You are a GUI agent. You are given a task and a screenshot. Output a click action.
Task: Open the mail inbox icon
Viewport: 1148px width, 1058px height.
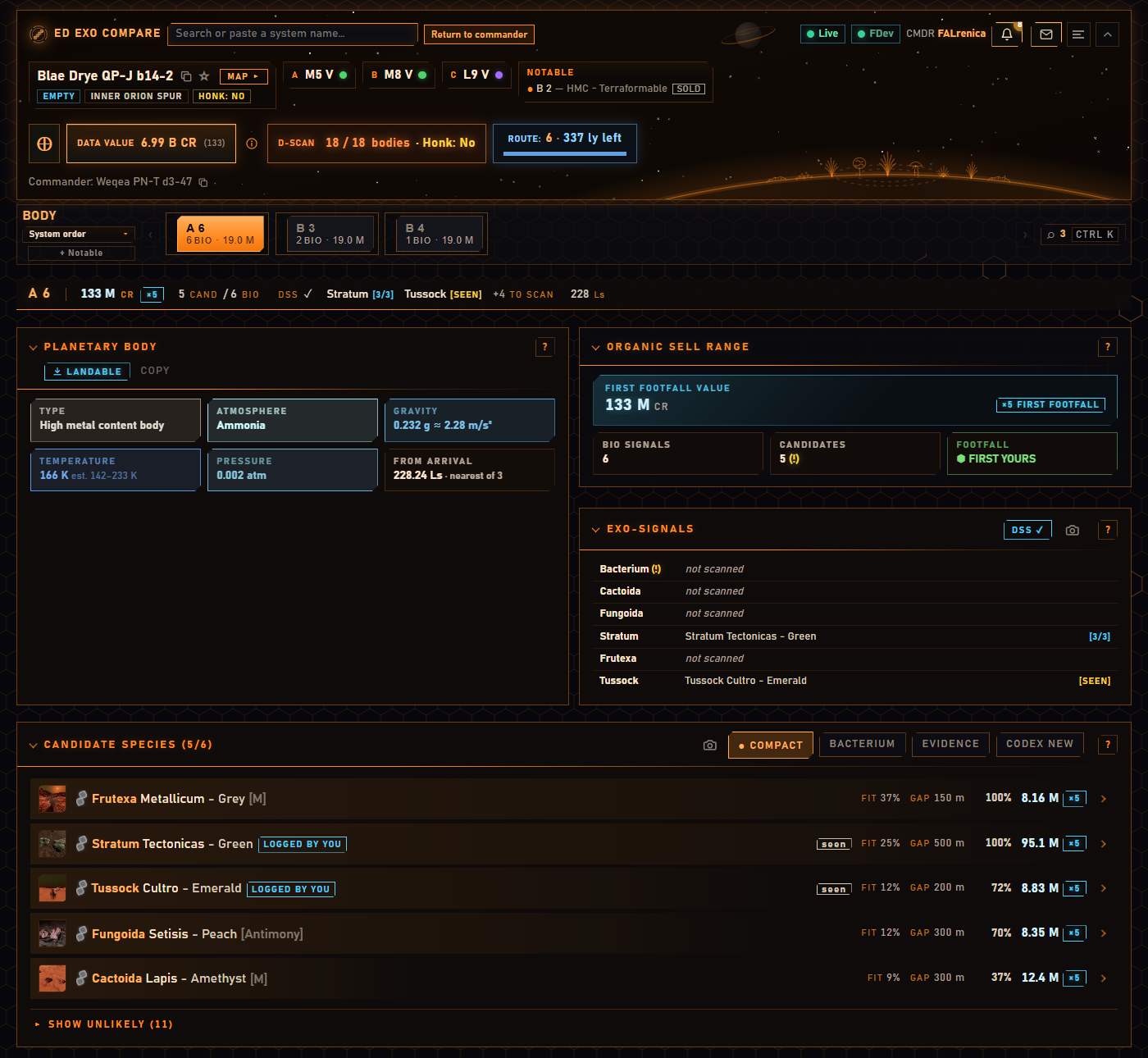(1045, 34)
